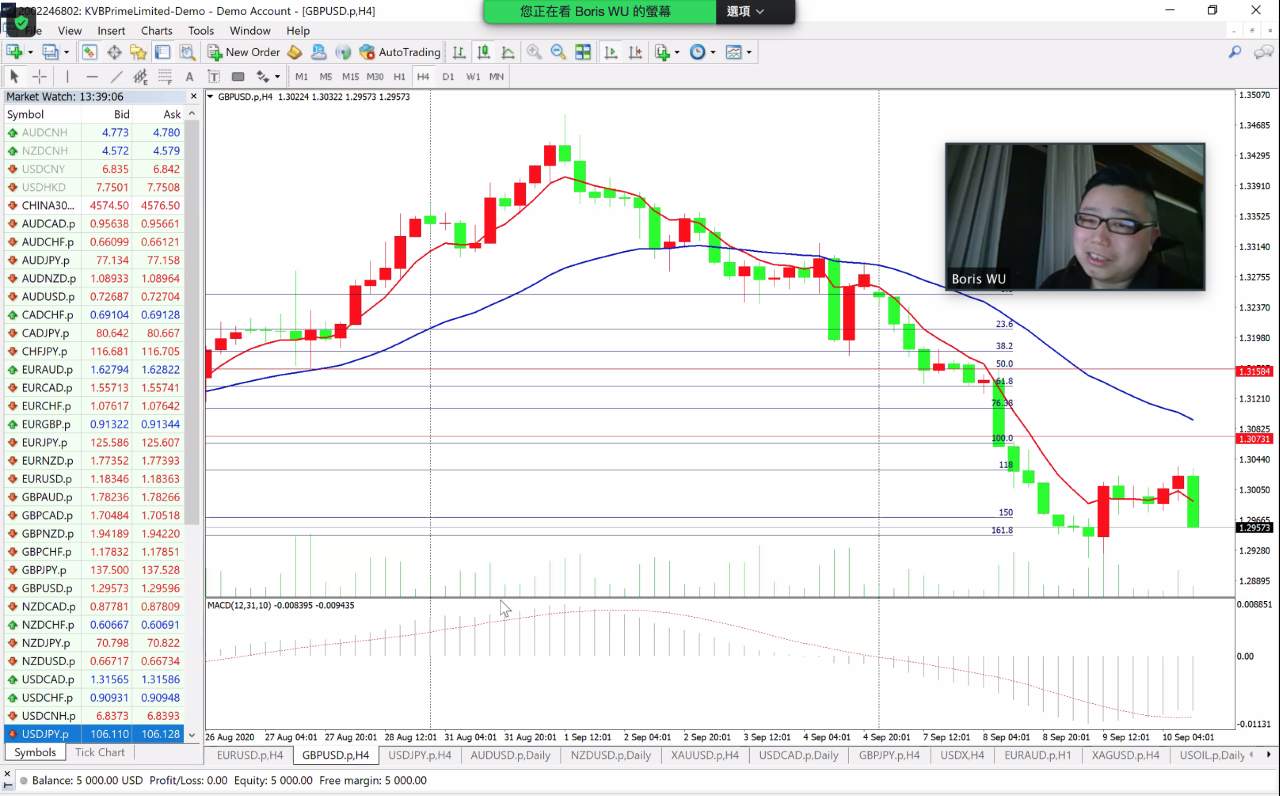
Task: Select the text tool A
Action: [x=189, y=76]
